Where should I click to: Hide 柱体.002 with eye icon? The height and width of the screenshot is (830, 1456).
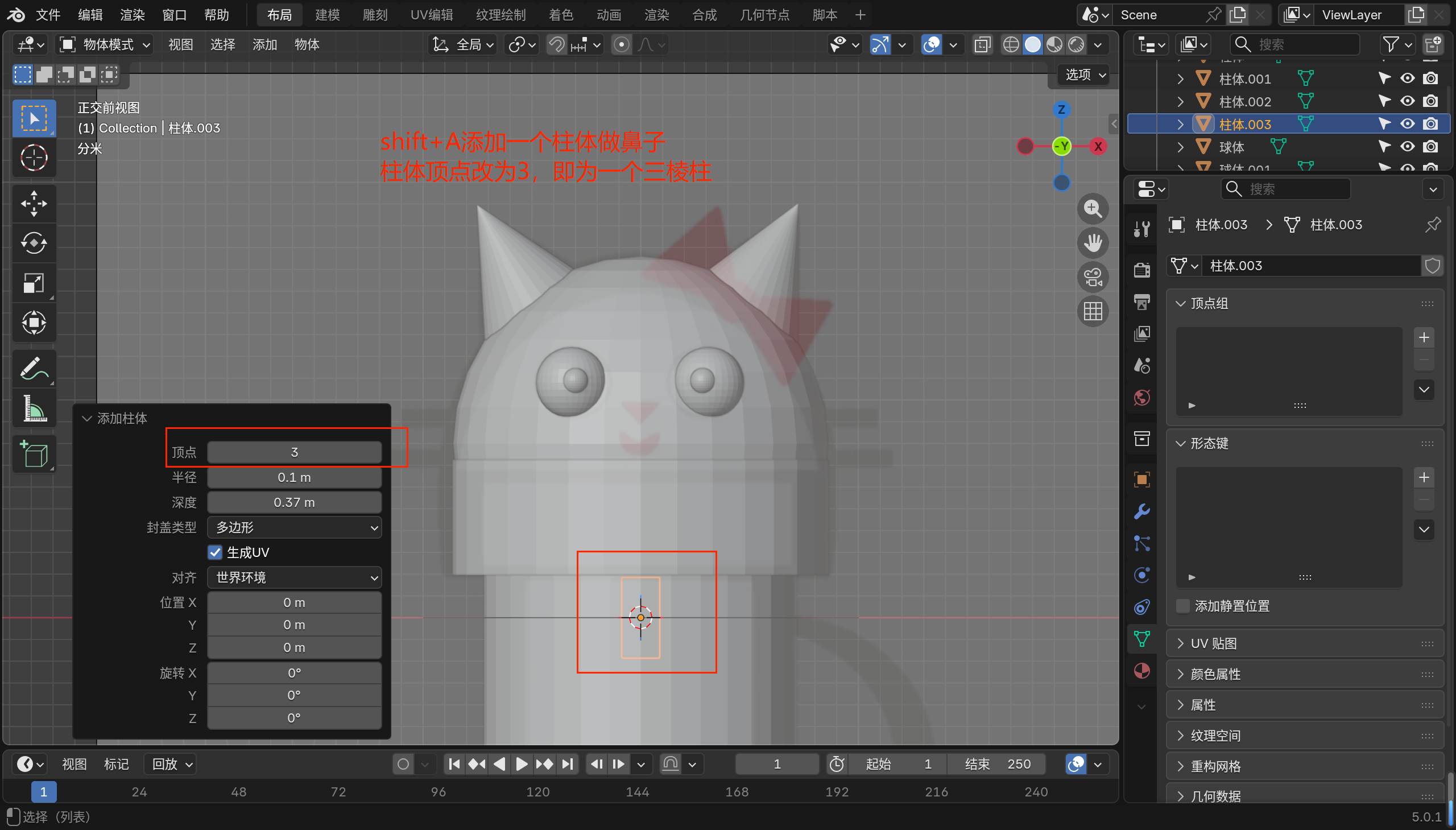(x=1407, y=101)
